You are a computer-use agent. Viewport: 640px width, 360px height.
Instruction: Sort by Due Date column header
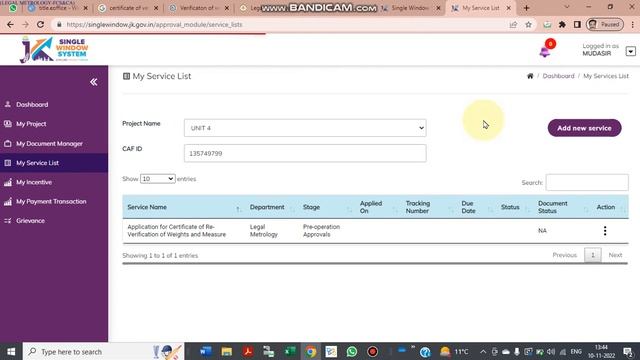point(476,207)
